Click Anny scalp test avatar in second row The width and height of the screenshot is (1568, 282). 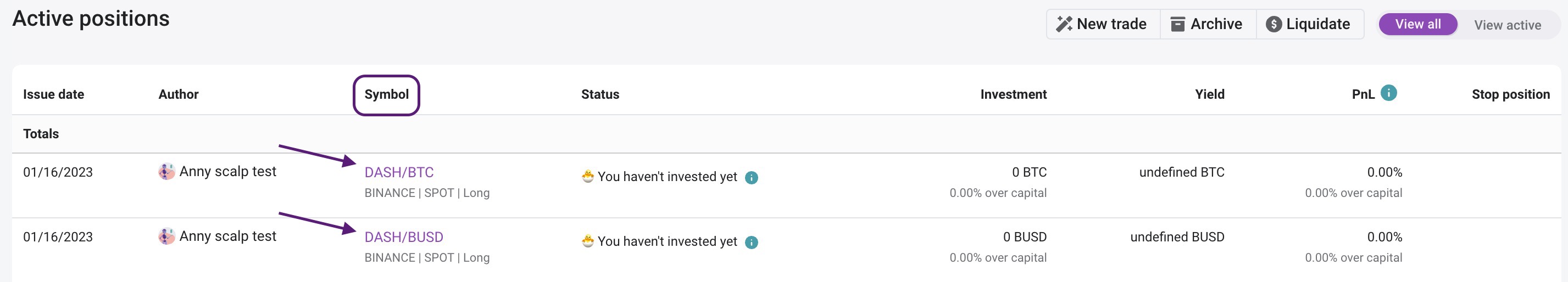click(x=166, y=236)
